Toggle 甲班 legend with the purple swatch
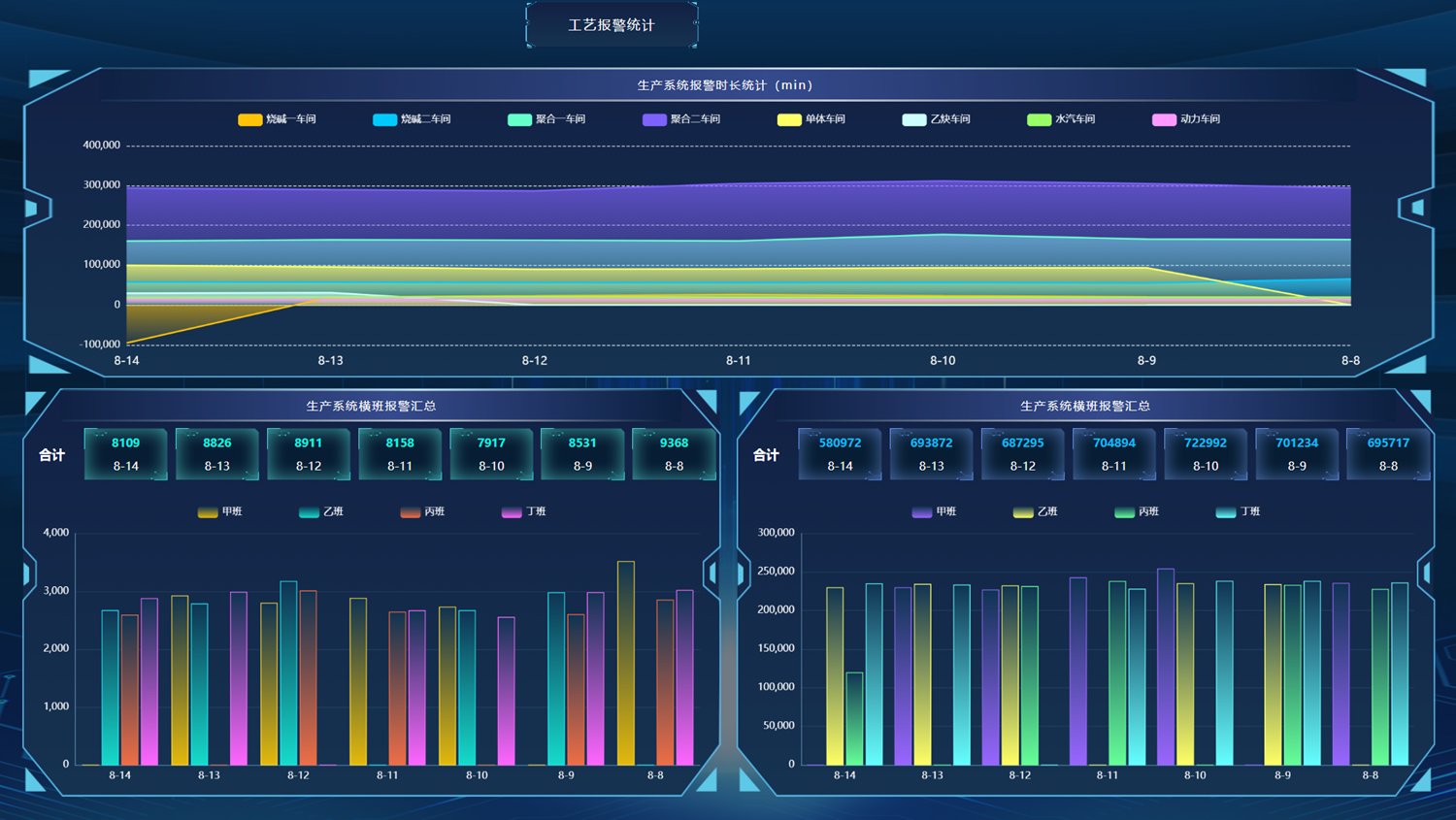 tap(935, 511)
